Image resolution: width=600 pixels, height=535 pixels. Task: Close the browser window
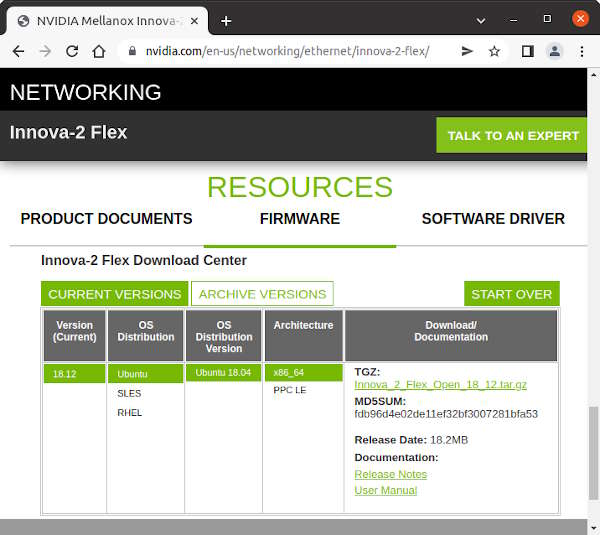tap(580, 18)
